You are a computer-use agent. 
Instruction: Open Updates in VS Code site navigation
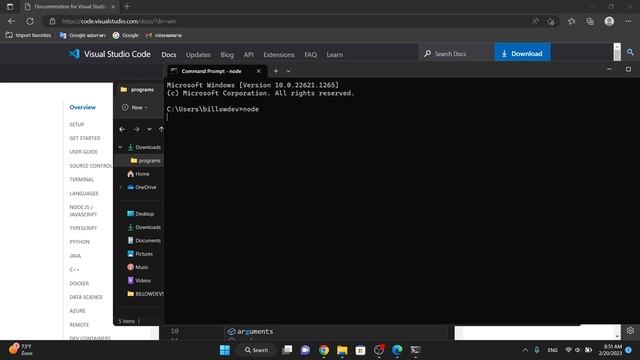[x=198, y=54]
